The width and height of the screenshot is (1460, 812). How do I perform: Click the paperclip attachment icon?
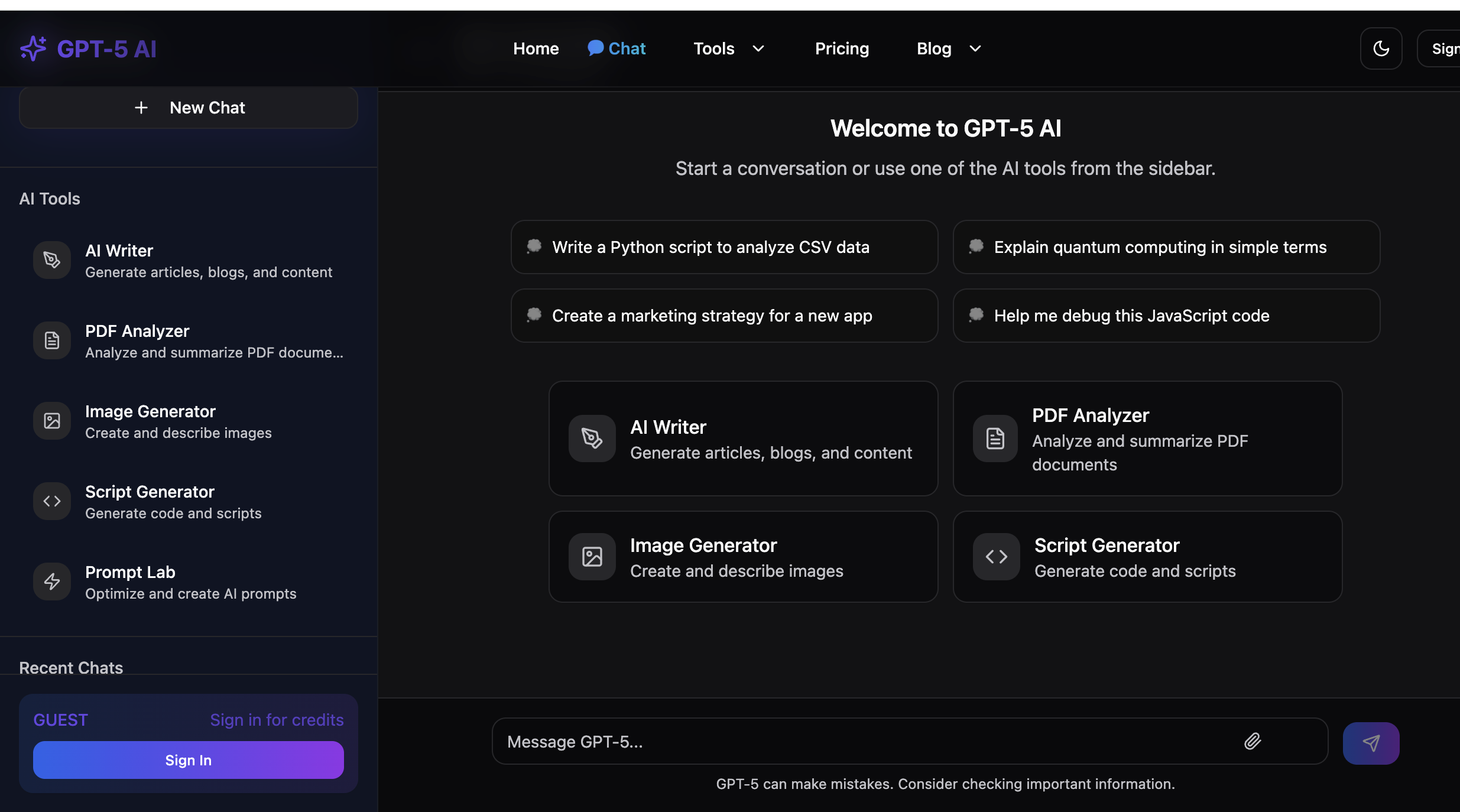coord(1253,741)
